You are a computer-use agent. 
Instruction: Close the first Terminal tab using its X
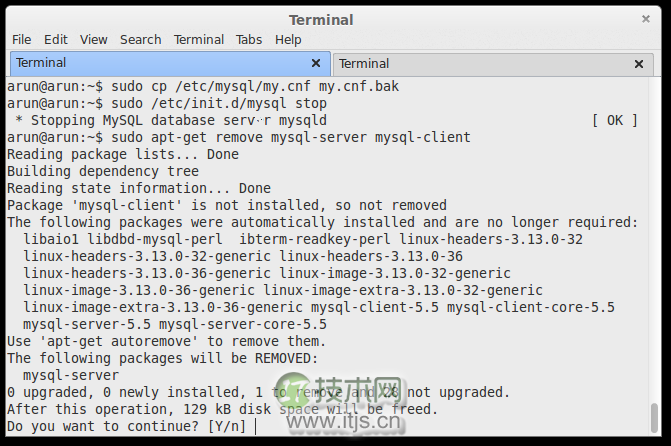tap(317, 63)
